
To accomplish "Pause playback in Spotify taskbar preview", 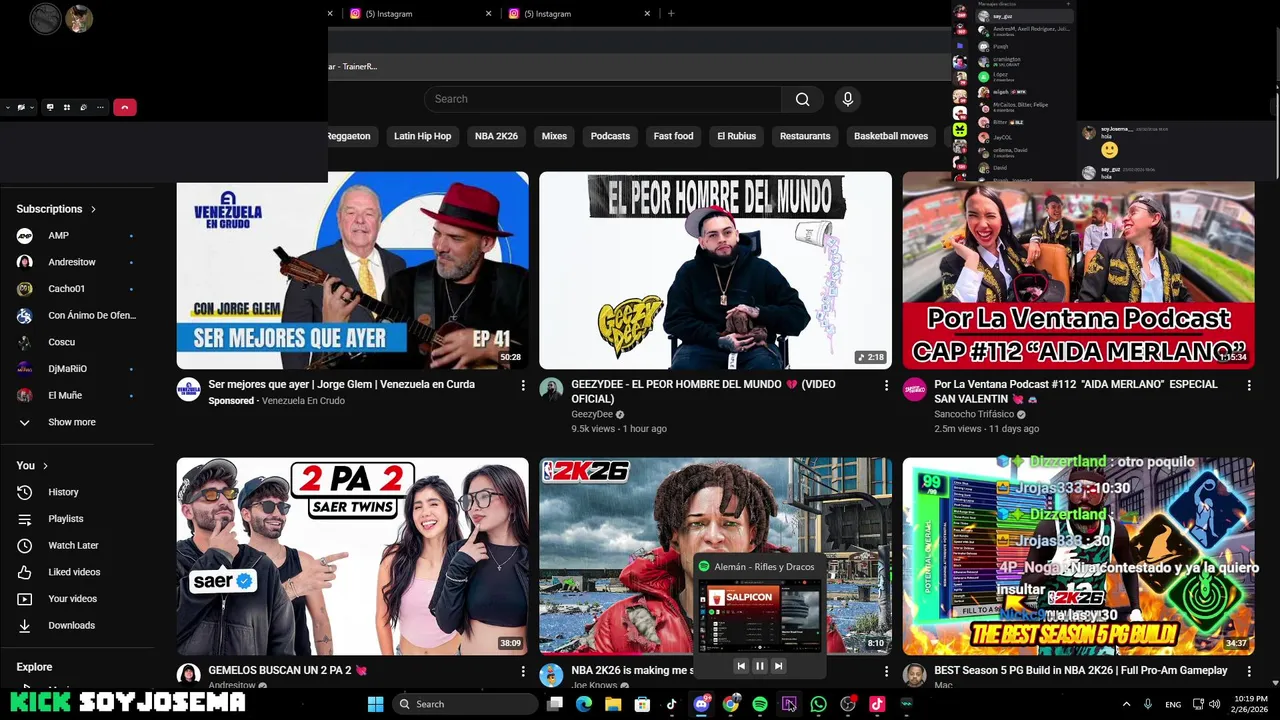I will 759,666.
